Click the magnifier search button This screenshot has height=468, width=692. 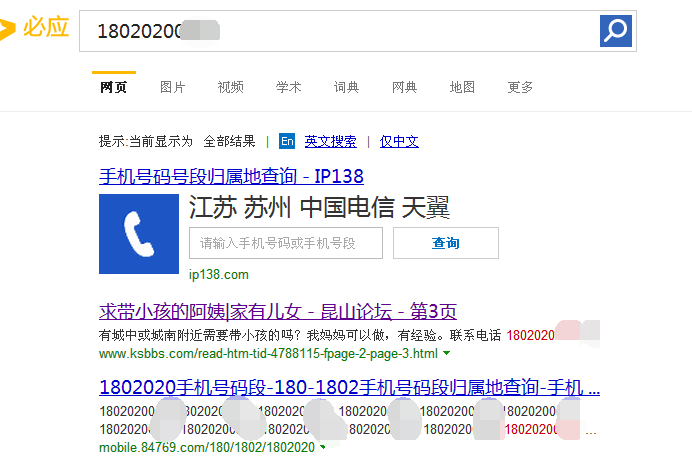click(x=616, y=30)
